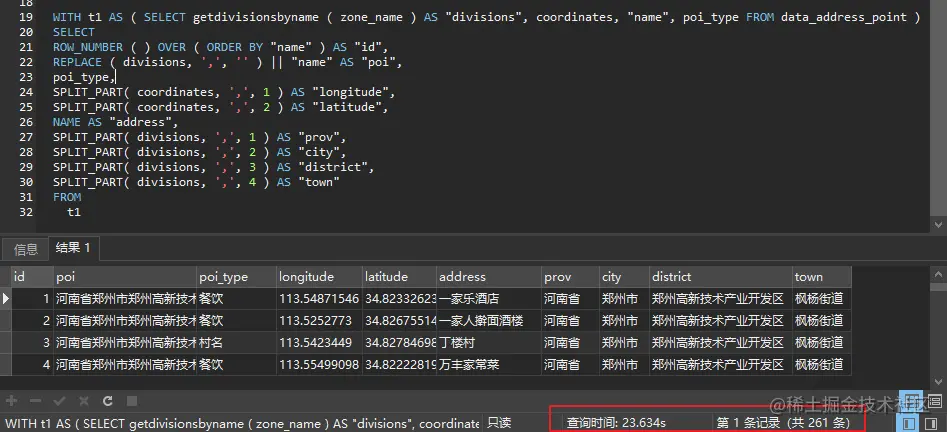947x432 pixels.
Task: Click the id cell of row 4
Action: pos(32,365)
